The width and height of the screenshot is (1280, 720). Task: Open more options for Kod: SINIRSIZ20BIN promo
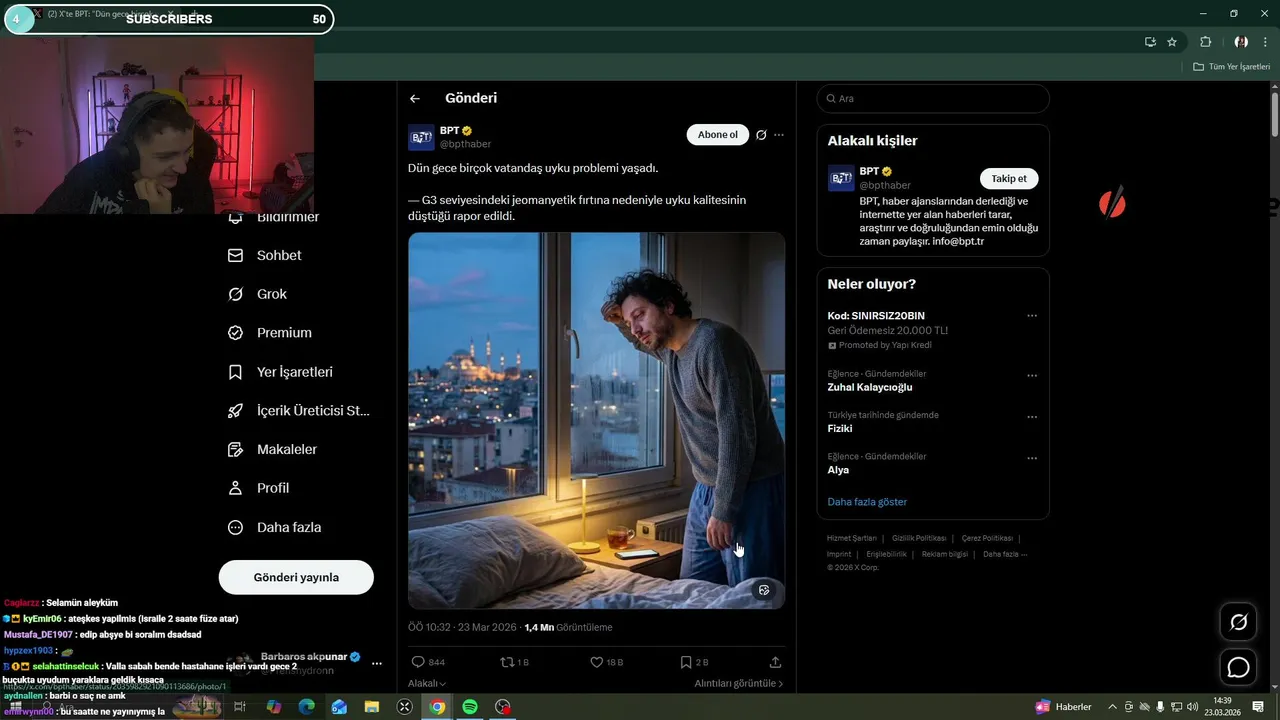click(1032, 316)
